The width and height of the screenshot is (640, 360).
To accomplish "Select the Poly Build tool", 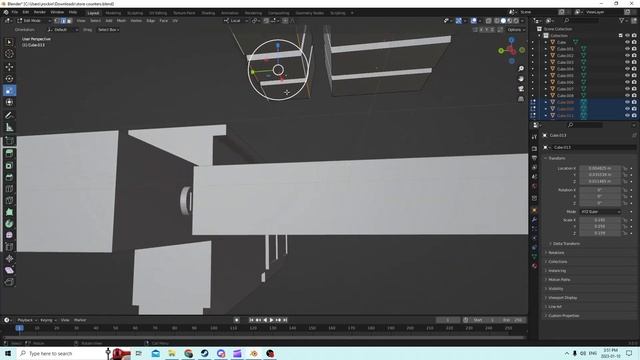I will pos(9,212).
